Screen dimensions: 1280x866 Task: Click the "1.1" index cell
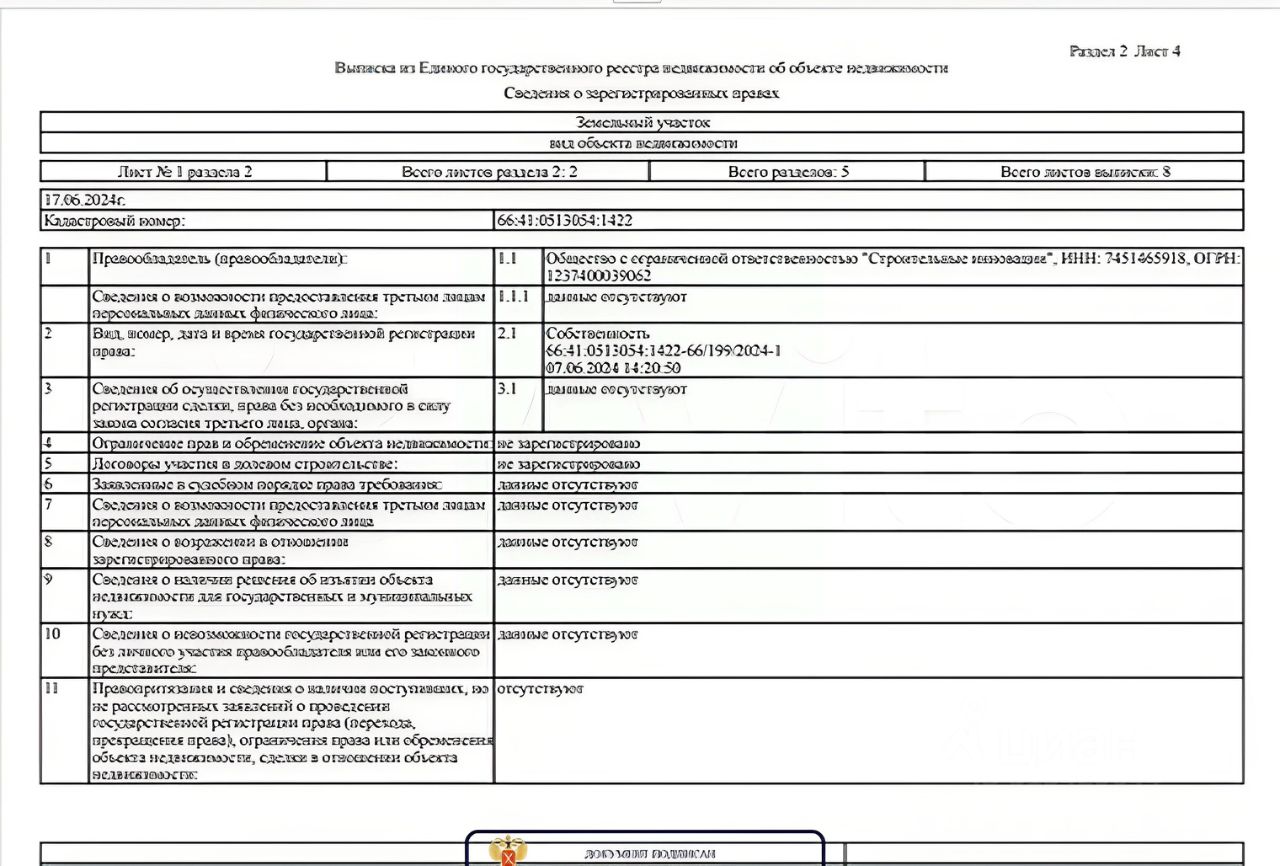[x=518, y=267]
